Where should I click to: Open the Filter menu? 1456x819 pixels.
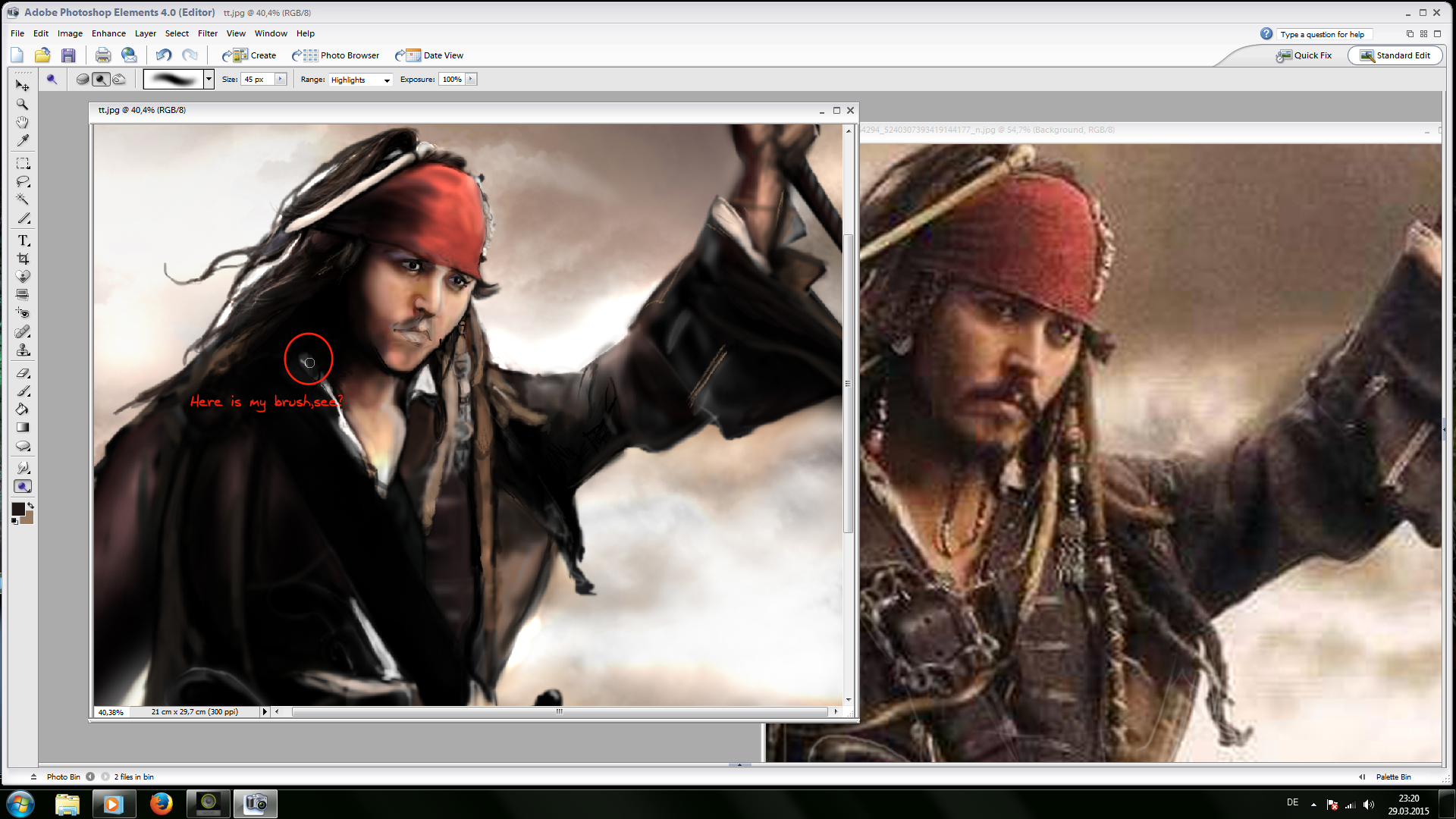(x=208, y=33)
